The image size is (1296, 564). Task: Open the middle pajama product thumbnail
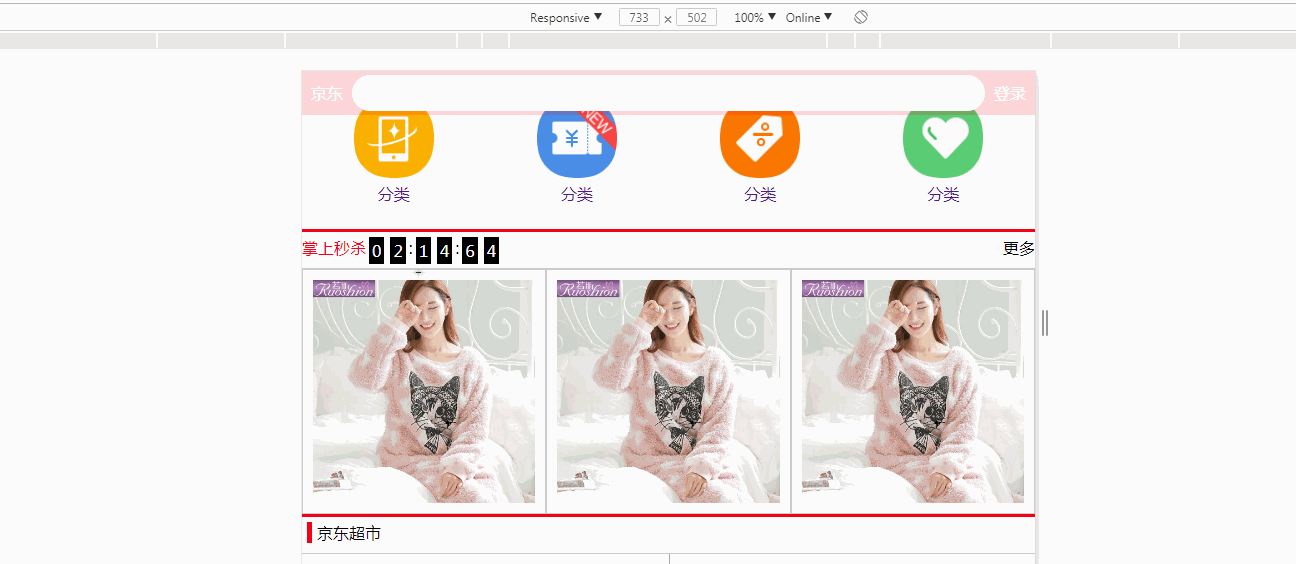pos(668,391)
